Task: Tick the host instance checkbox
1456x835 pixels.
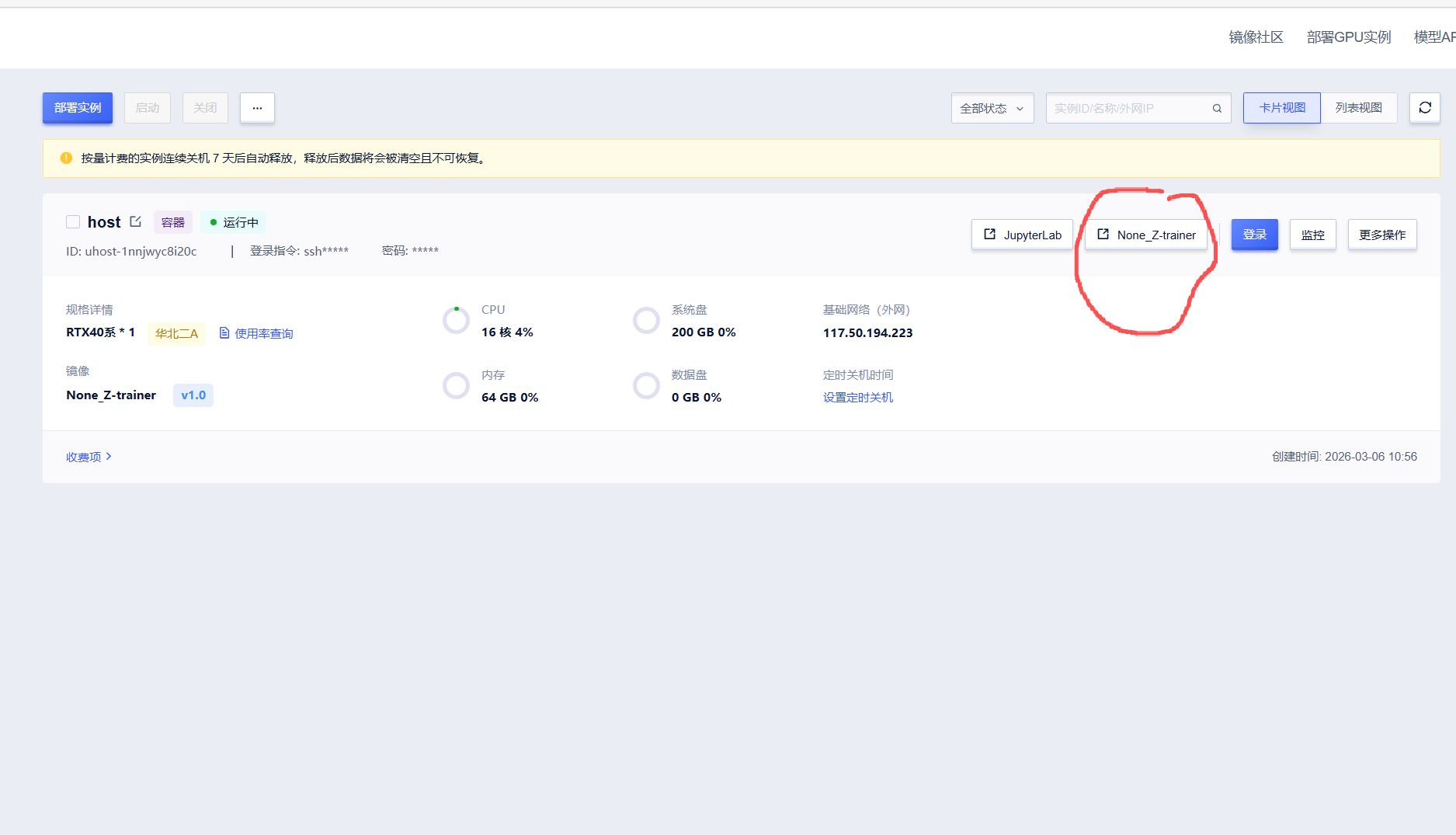Action: 73,222
